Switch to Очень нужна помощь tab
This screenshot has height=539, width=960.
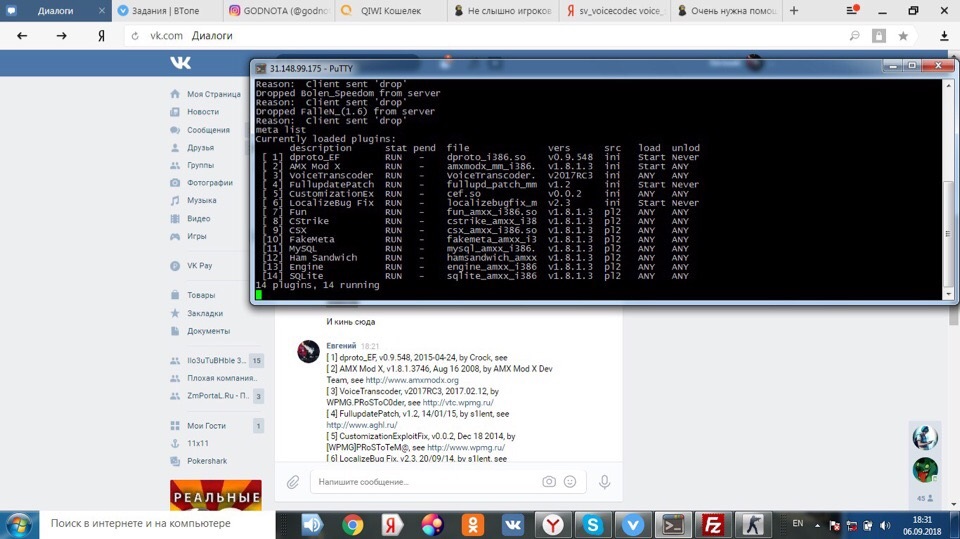click(x=727, y=10)
